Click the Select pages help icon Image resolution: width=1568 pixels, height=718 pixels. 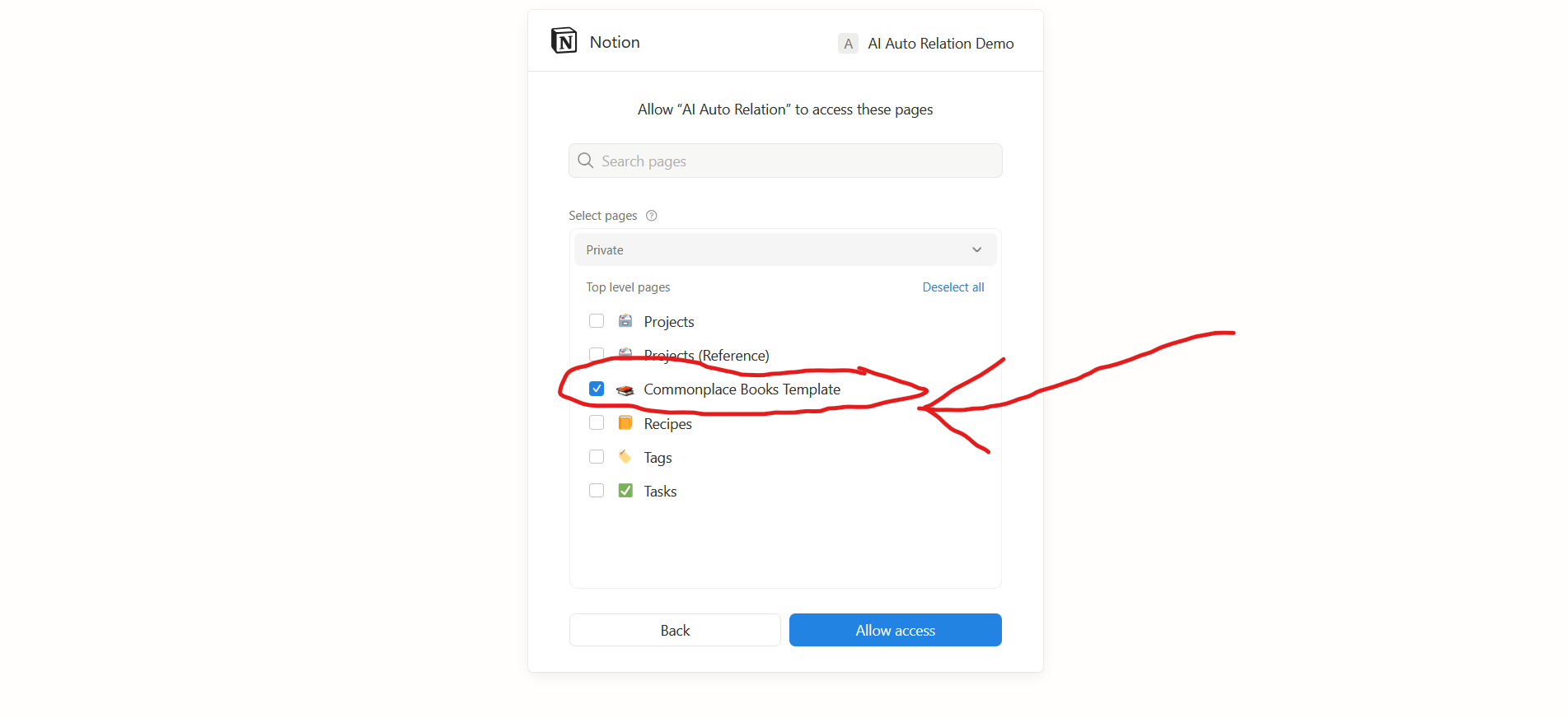pos(651,216)
